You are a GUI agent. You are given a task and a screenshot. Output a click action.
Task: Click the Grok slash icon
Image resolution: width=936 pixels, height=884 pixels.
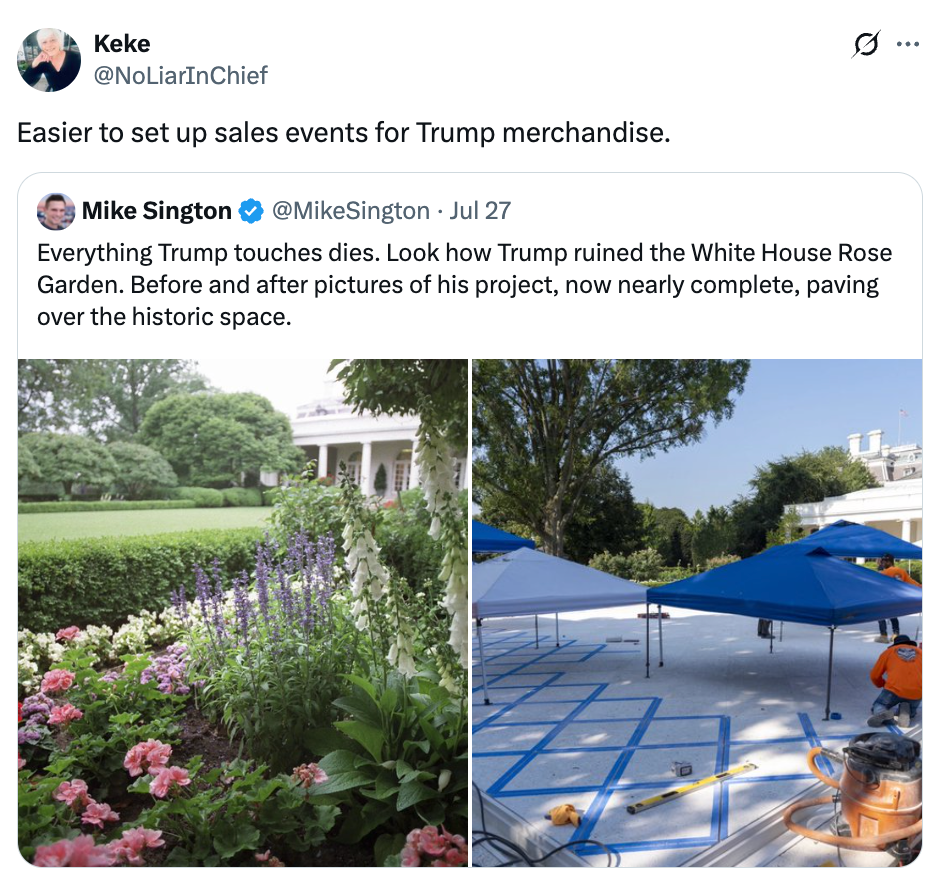click(866, 44)
